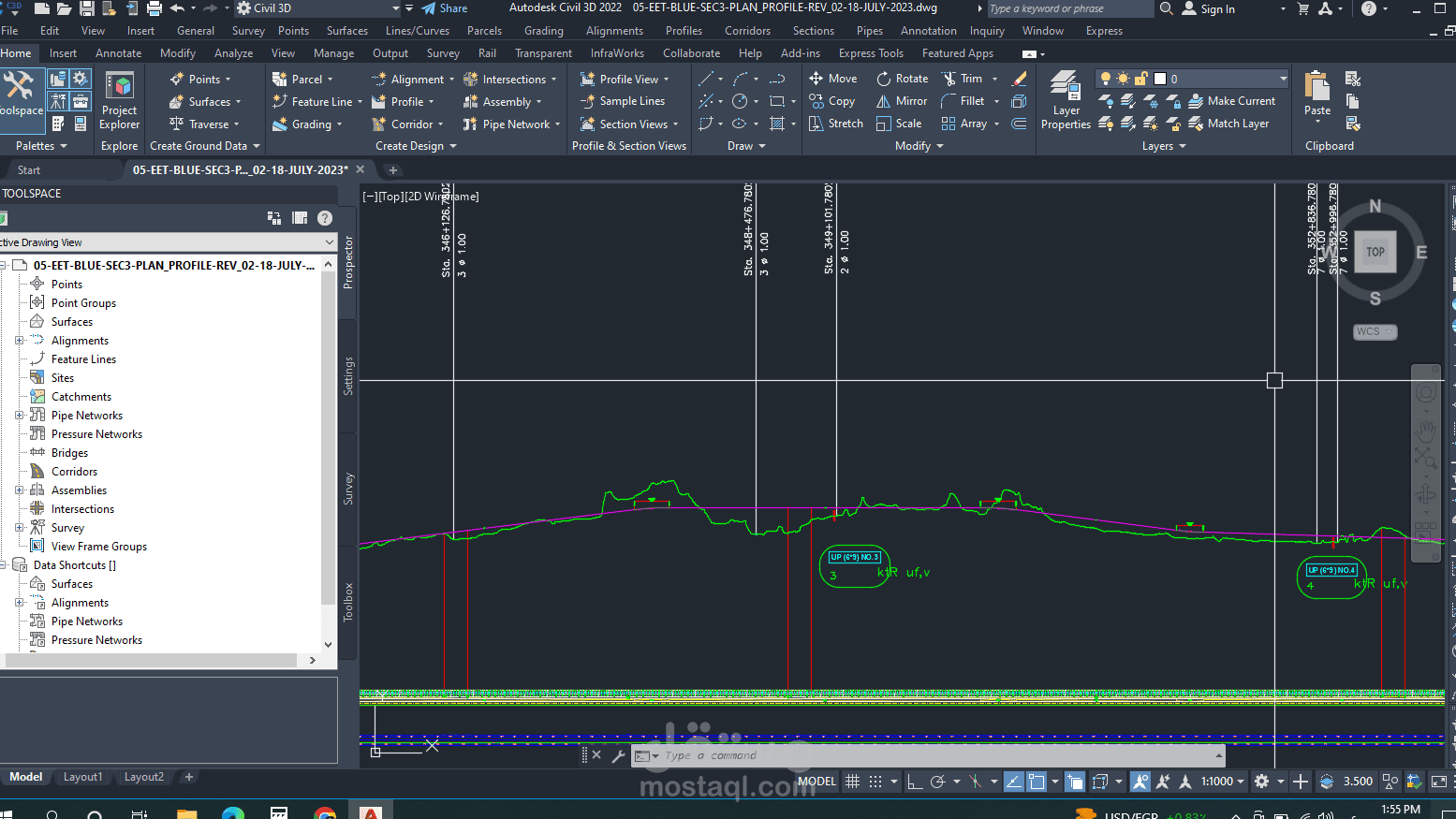Open the Annotate ribbon tab
1456x819 pixels.
118,53
